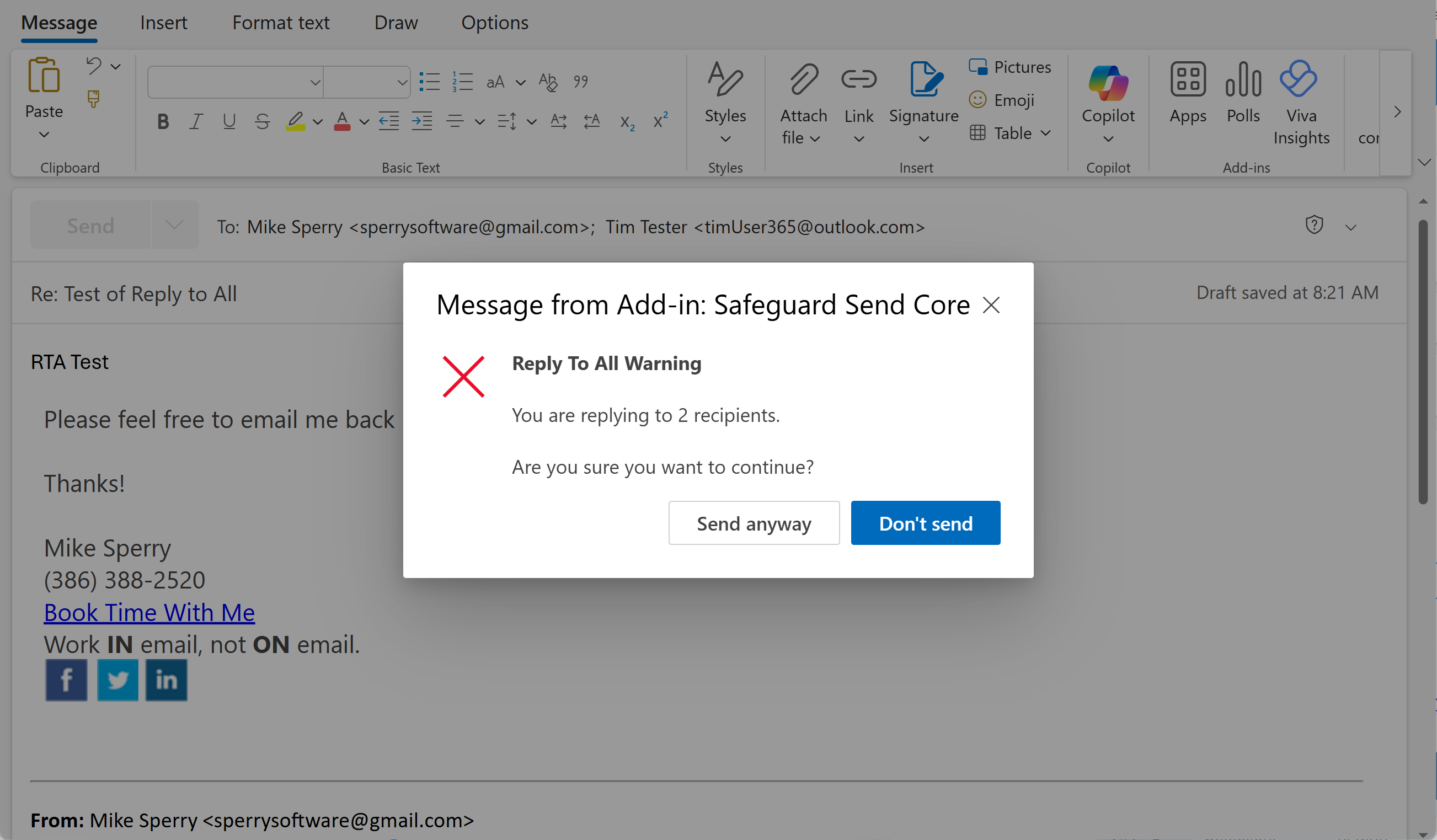Expand the Table dropdown arrow
1437x840 pixels.
tap(1045, 133)
